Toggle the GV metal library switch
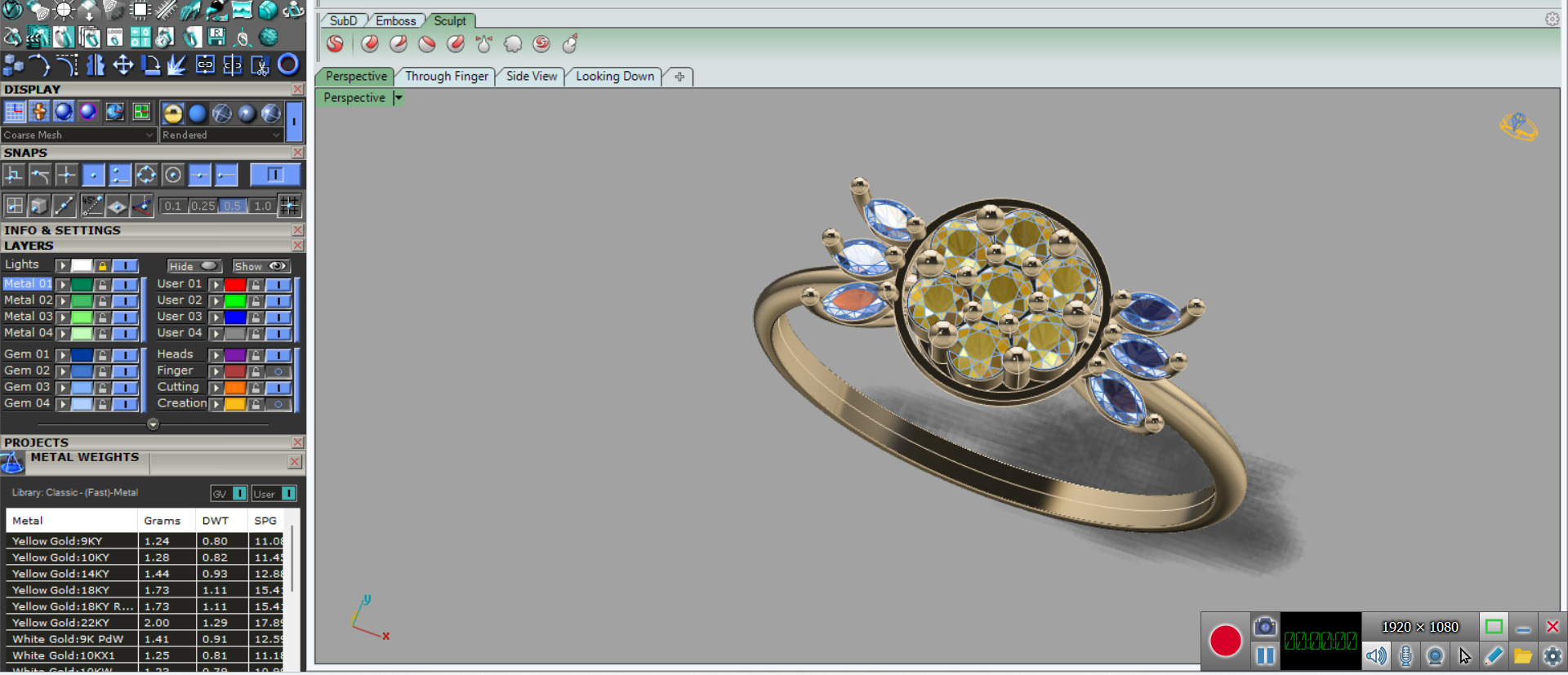 pos(238,494)
